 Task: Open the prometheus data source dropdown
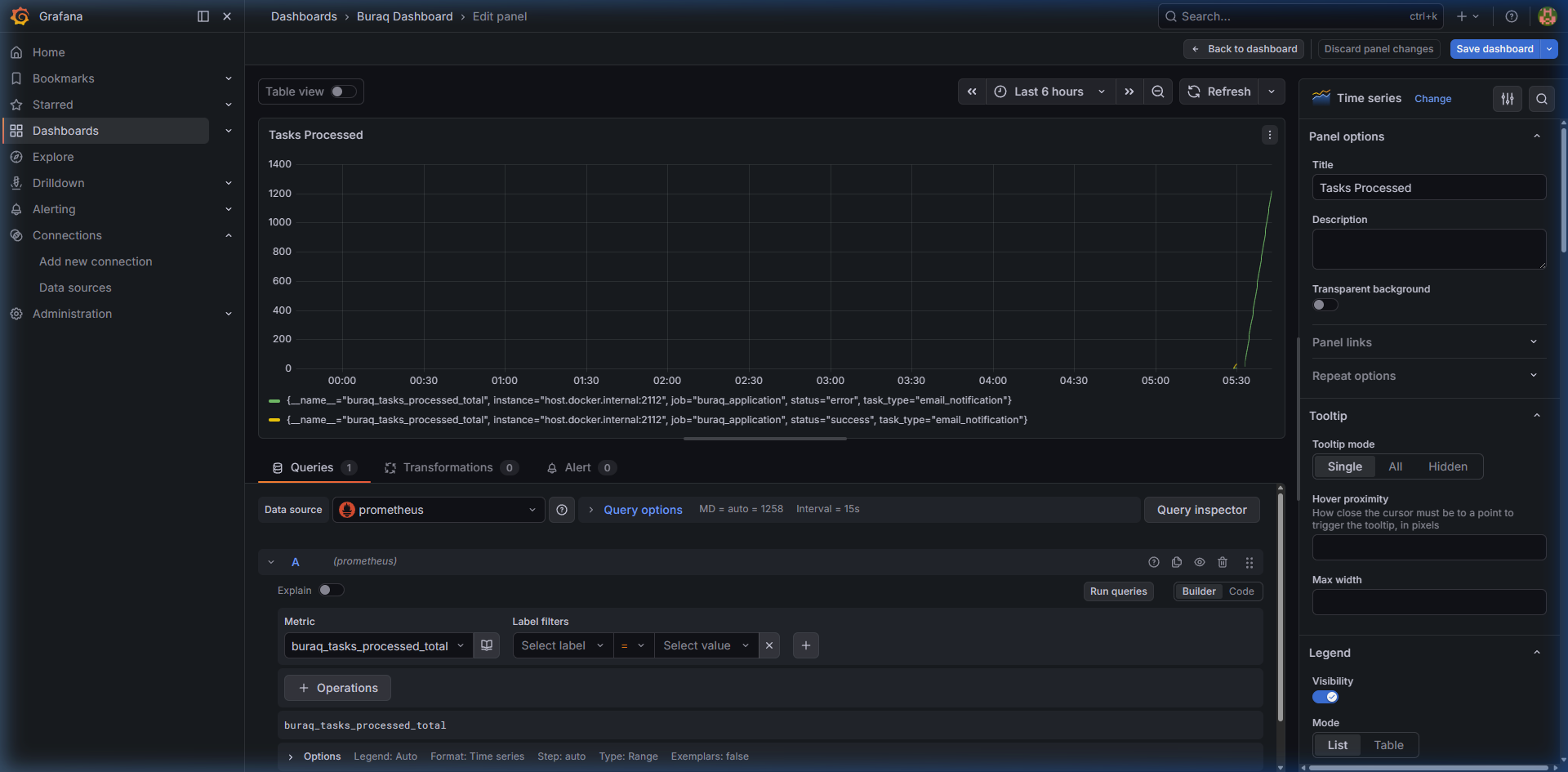[439, 510]
